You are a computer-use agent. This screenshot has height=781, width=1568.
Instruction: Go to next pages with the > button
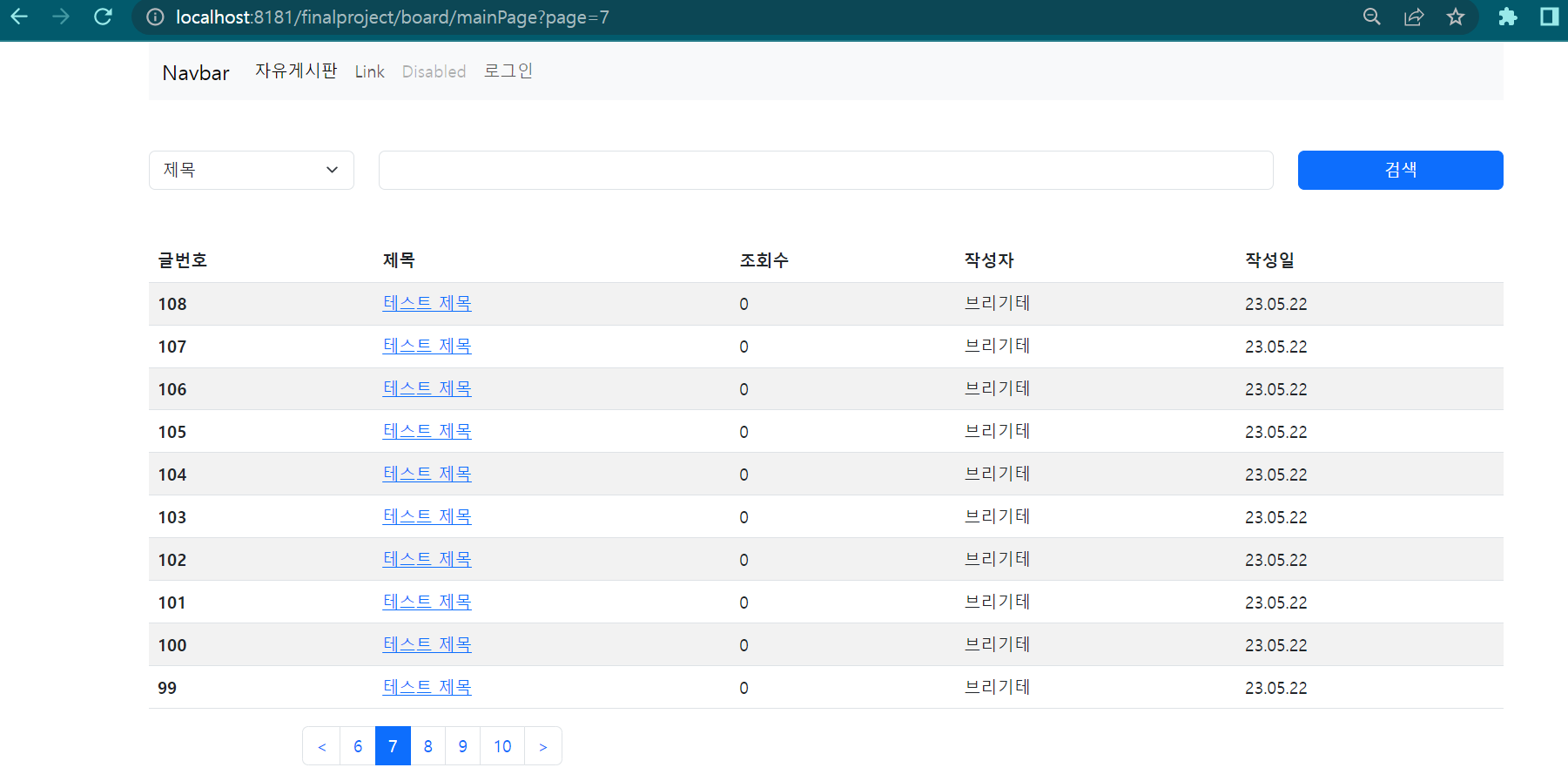click(543, 746)
